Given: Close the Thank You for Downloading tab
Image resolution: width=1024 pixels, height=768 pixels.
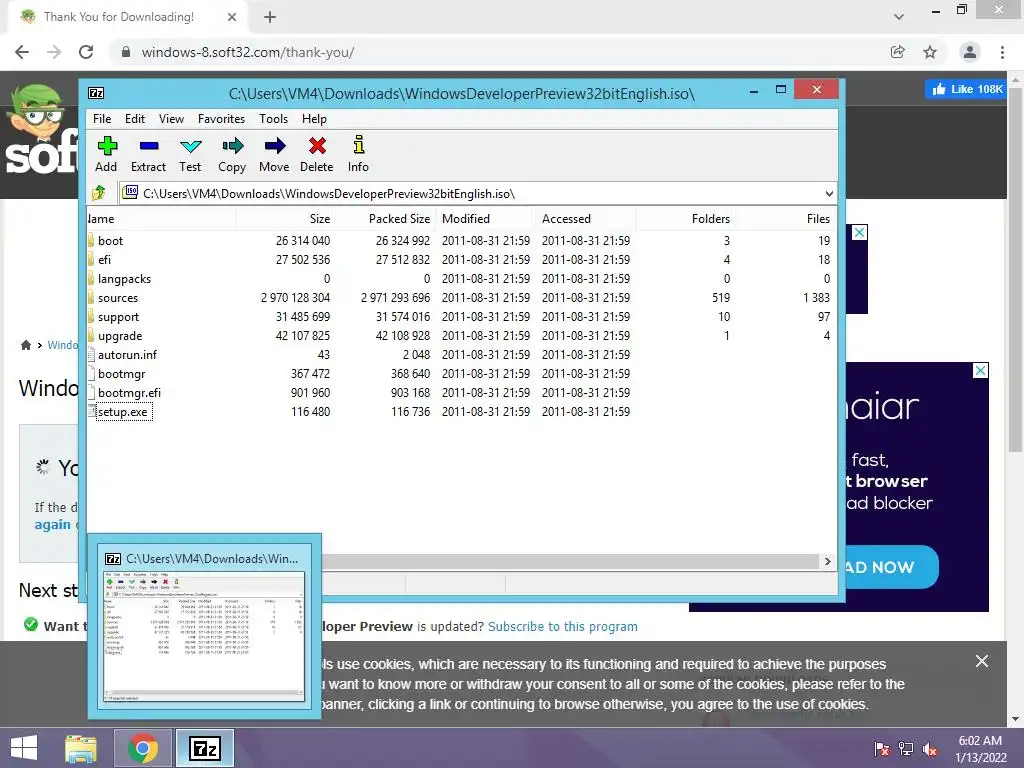Looking at the screenshot, I should (x=232, y=17).
